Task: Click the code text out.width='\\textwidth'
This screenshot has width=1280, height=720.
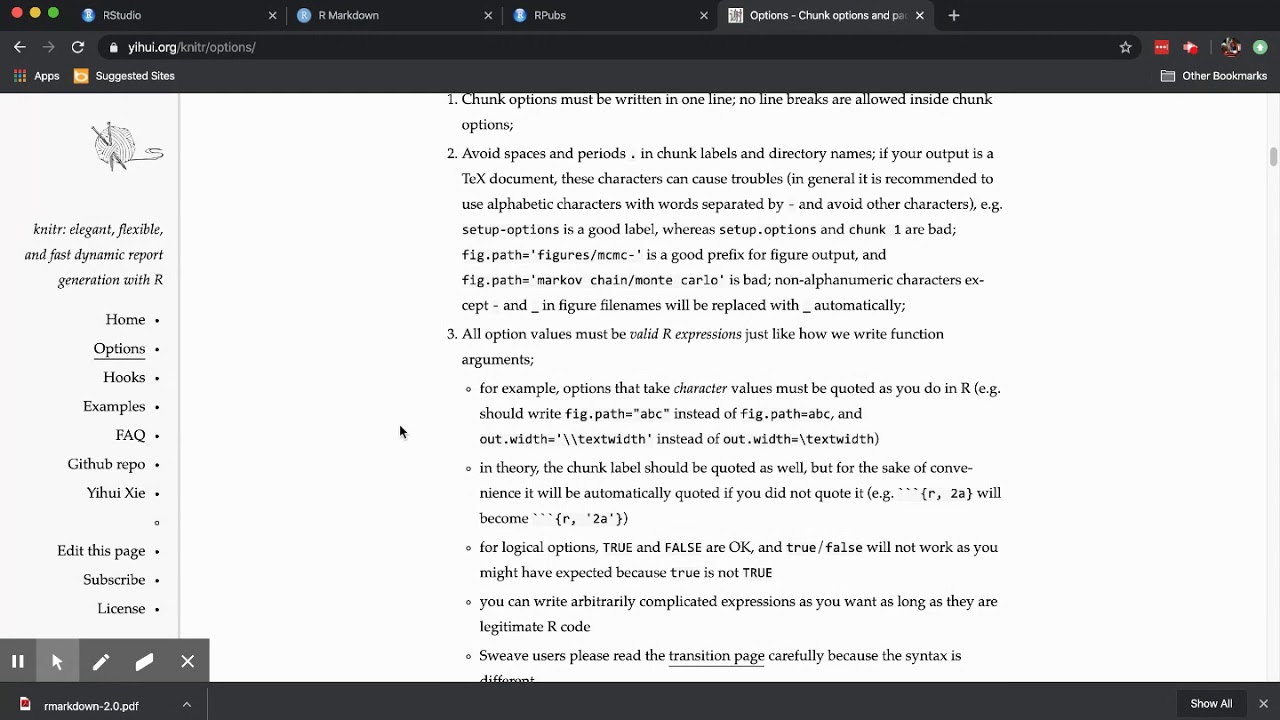Action: click(566, 439)
